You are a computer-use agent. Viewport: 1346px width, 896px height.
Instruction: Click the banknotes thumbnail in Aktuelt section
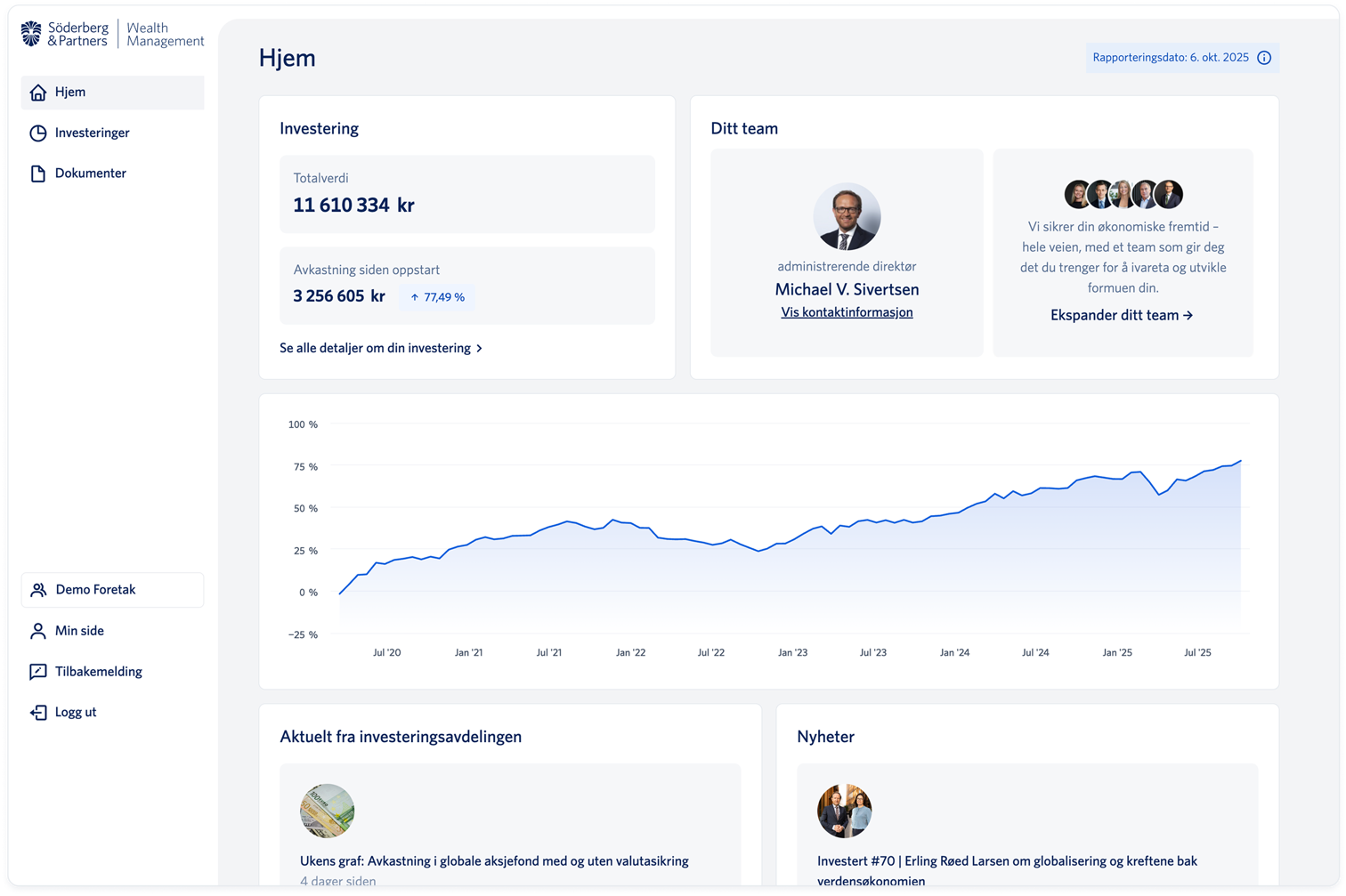pos(327,811)
